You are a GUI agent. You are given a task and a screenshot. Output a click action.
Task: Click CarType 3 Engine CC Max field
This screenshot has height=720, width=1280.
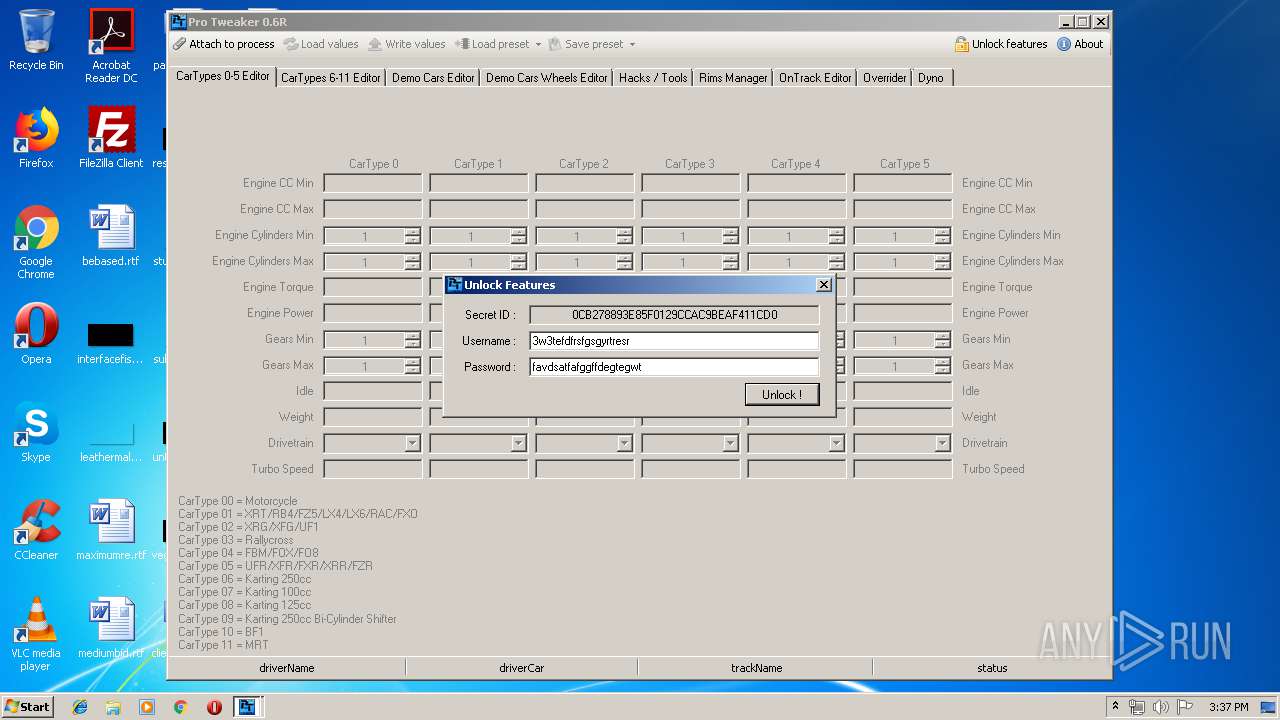pyautogui.click(x=691, y=210)
